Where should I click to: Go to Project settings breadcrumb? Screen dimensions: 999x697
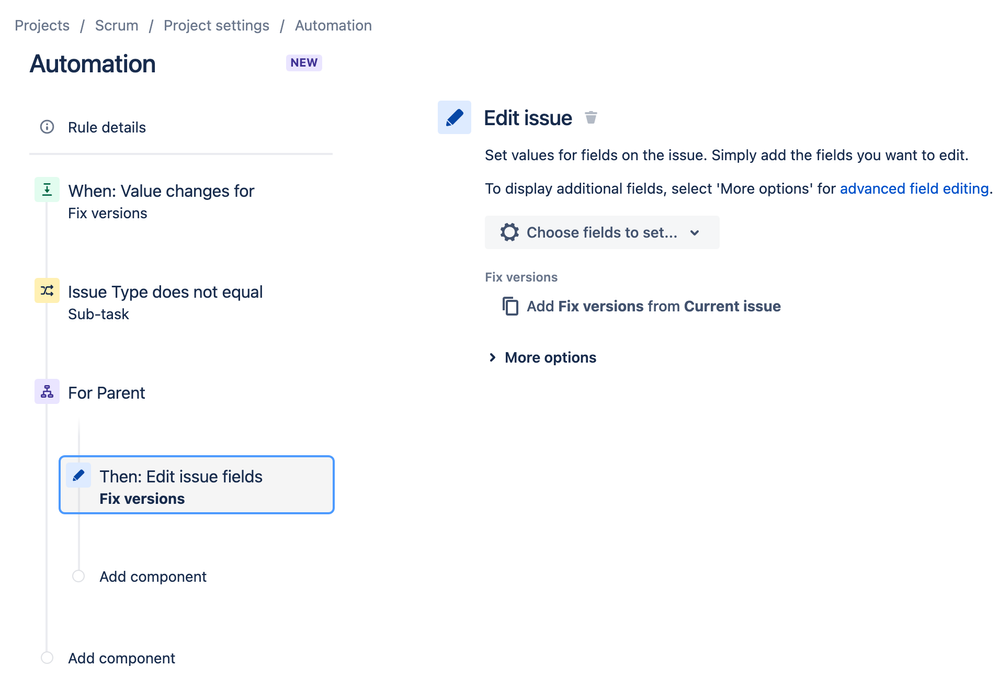(217, 25)
